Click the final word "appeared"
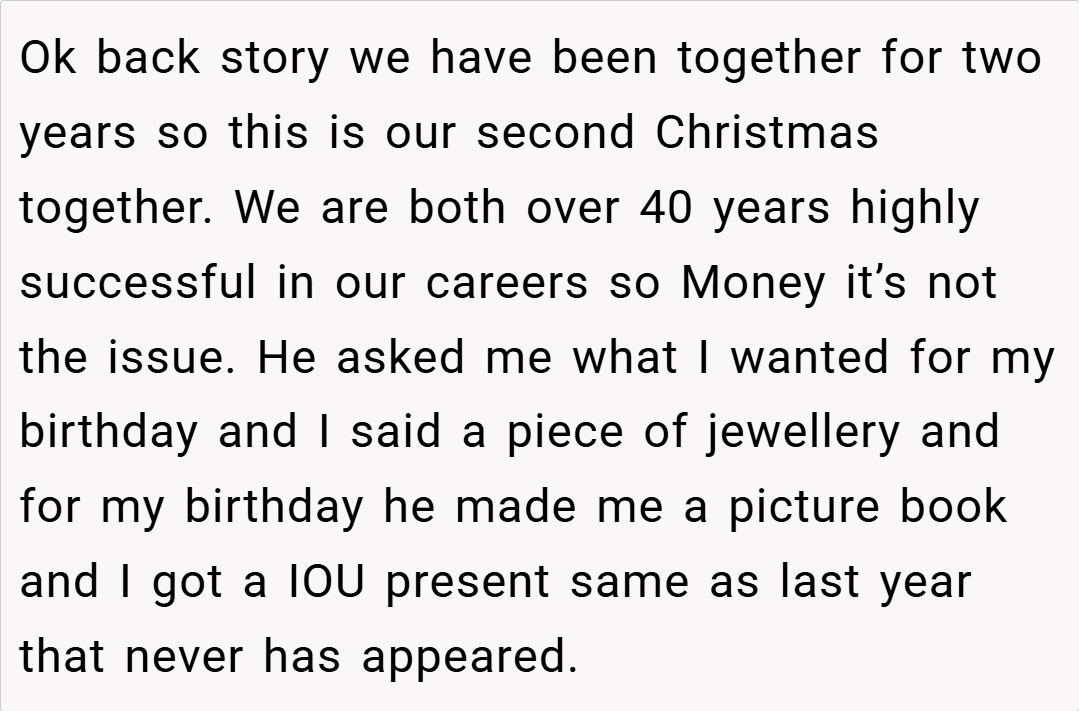The image size is (1079, 711). 470,658
